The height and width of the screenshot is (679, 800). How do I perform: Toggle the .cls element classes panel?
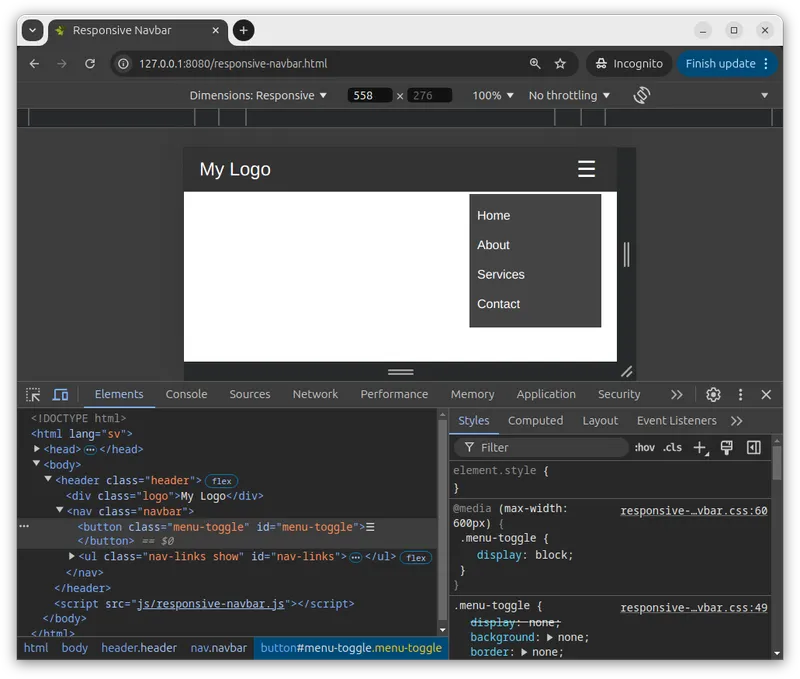(673, 448)
